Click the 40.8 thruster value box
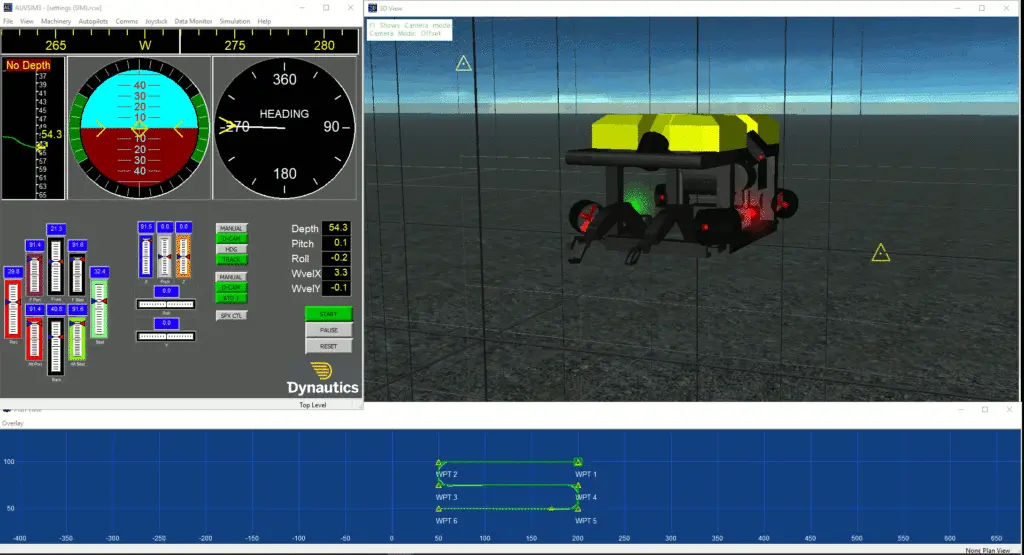This screenshot has width=1024, height=555. tap(56, 309)
